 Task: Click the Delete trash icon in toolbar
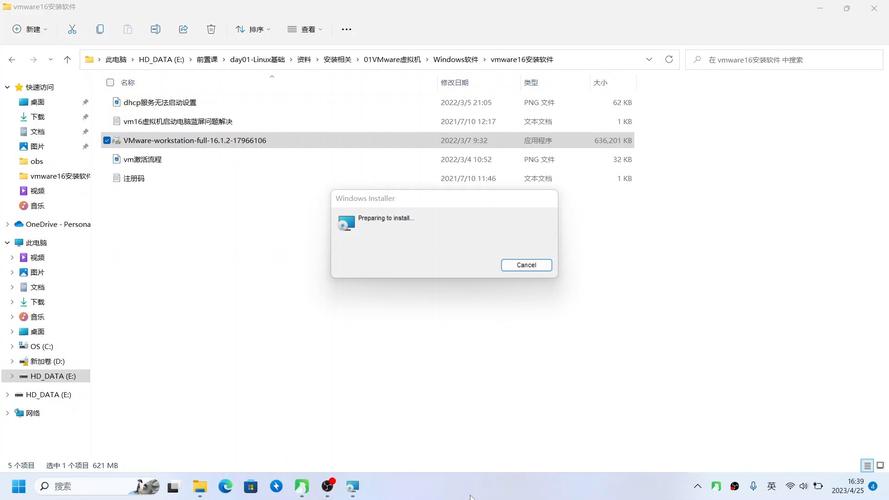click(x=211, y=29)
